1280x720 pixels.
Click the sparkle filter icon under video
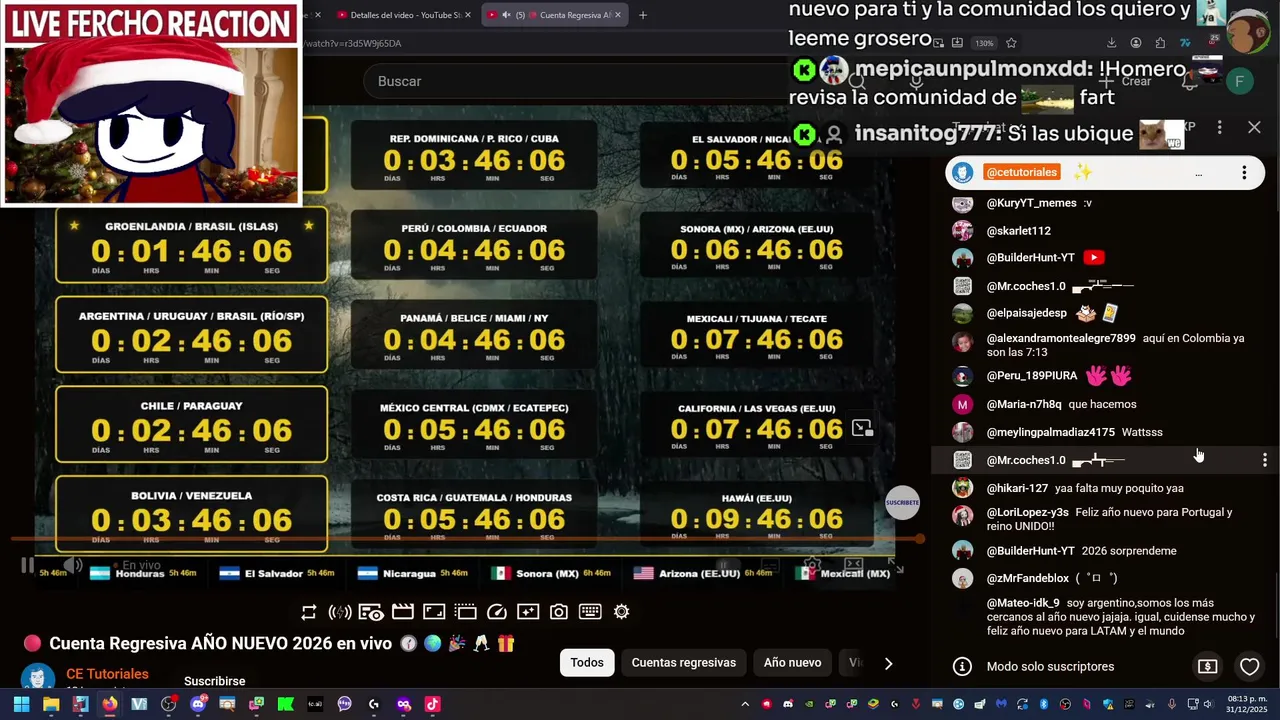pyautogui.click(x=528, y=612)
